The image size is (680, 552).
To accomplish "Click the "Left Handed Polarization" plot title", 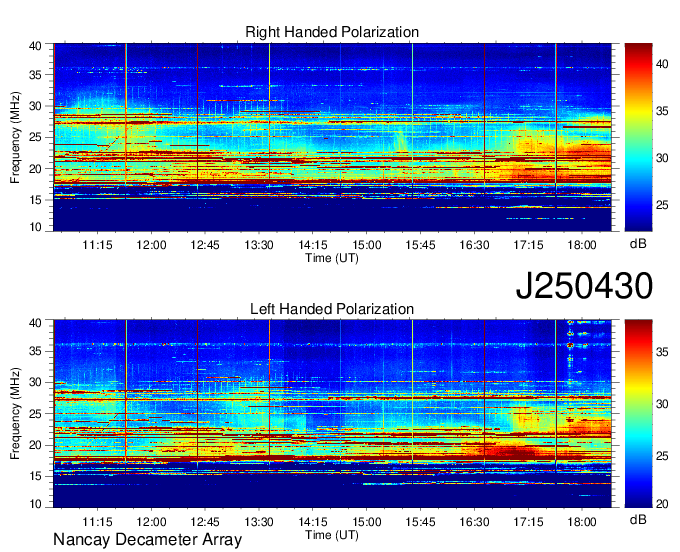I will (x=332, y=309).
